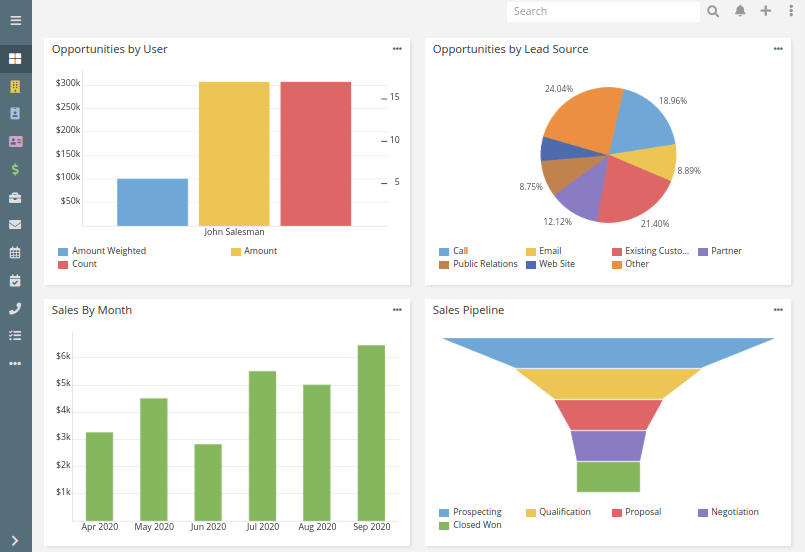Toggle the Other lead source legend entry
This screenshot has height=552, width=805.
tap(630, 264)
